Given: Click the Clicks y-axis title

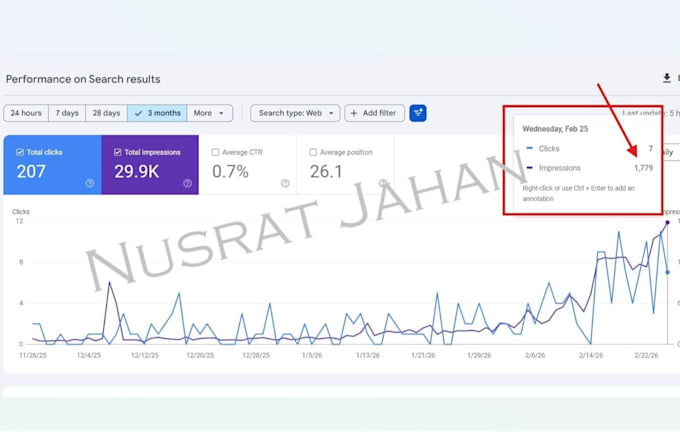Looking at the screenshot, I should coord(21,212).
